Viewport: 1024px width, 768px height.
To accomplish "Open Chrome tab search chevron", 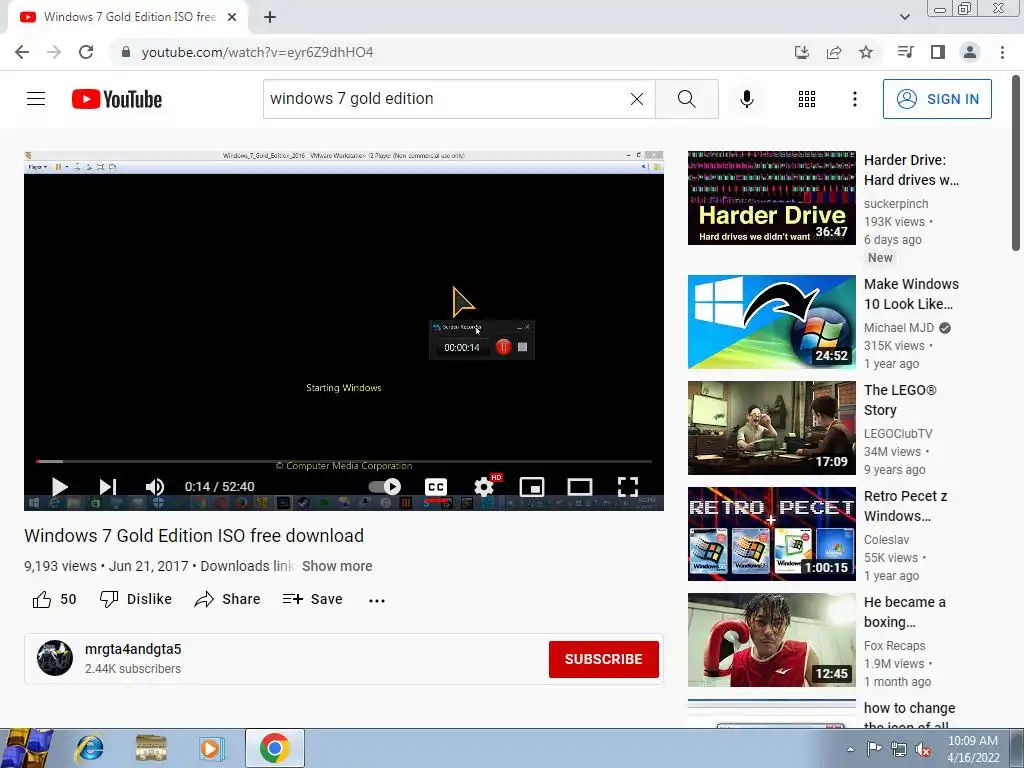I will pos(905,17).
